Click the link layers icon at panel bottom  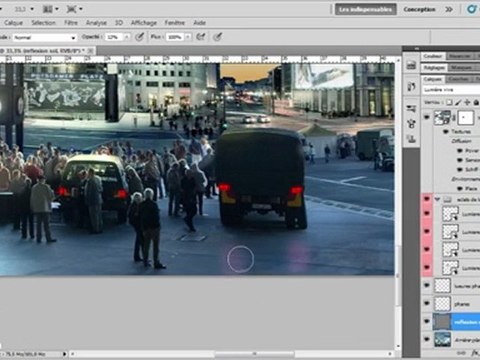click(x=462, y=353)
